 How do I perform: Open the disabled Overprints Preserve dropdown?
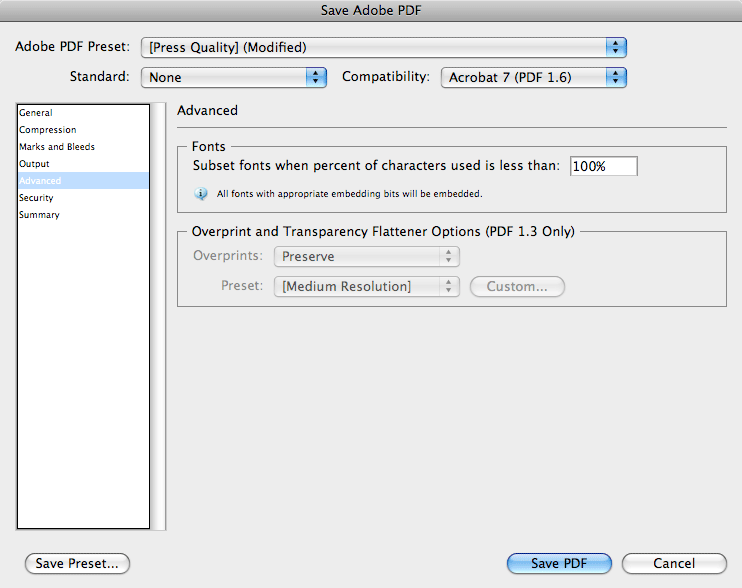click(367, 256)
